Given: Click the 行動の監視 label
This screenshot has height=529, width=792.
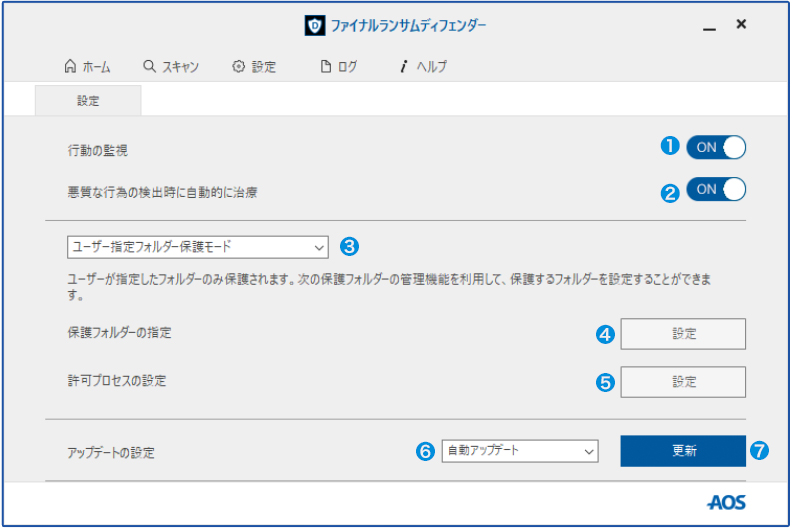Looking at the screenshot, I should pos(97,151).
